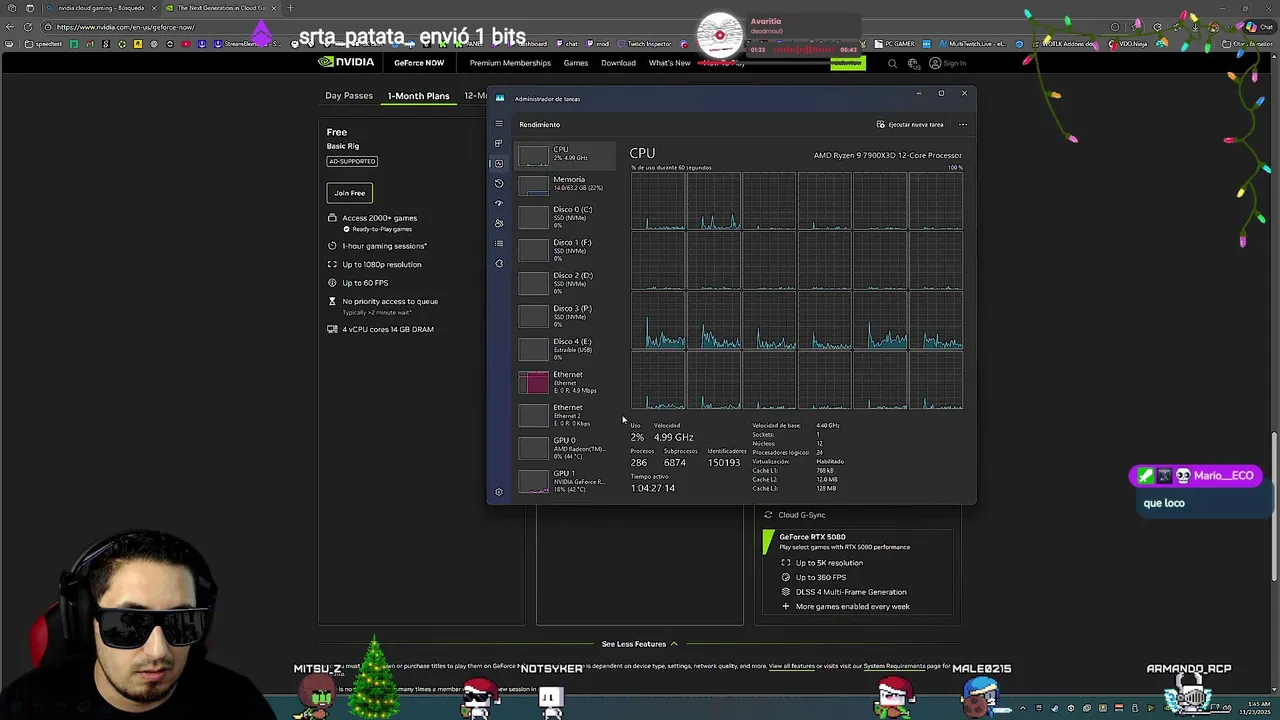Image resolution: width=1280 pixels, height=720 pixels.
Task: Switch to Day Passes tab
Action: coord(349,96)
